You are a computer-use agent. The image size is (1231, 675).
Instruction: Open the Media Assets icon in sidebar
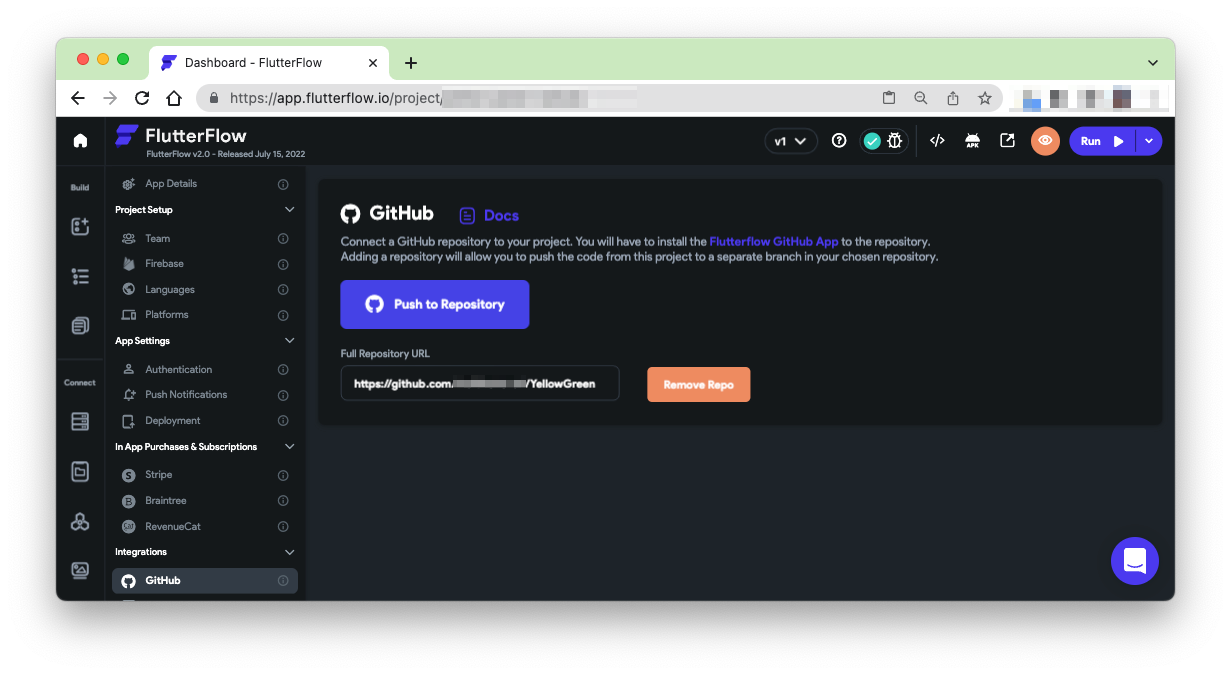click(x=80, y=570)
